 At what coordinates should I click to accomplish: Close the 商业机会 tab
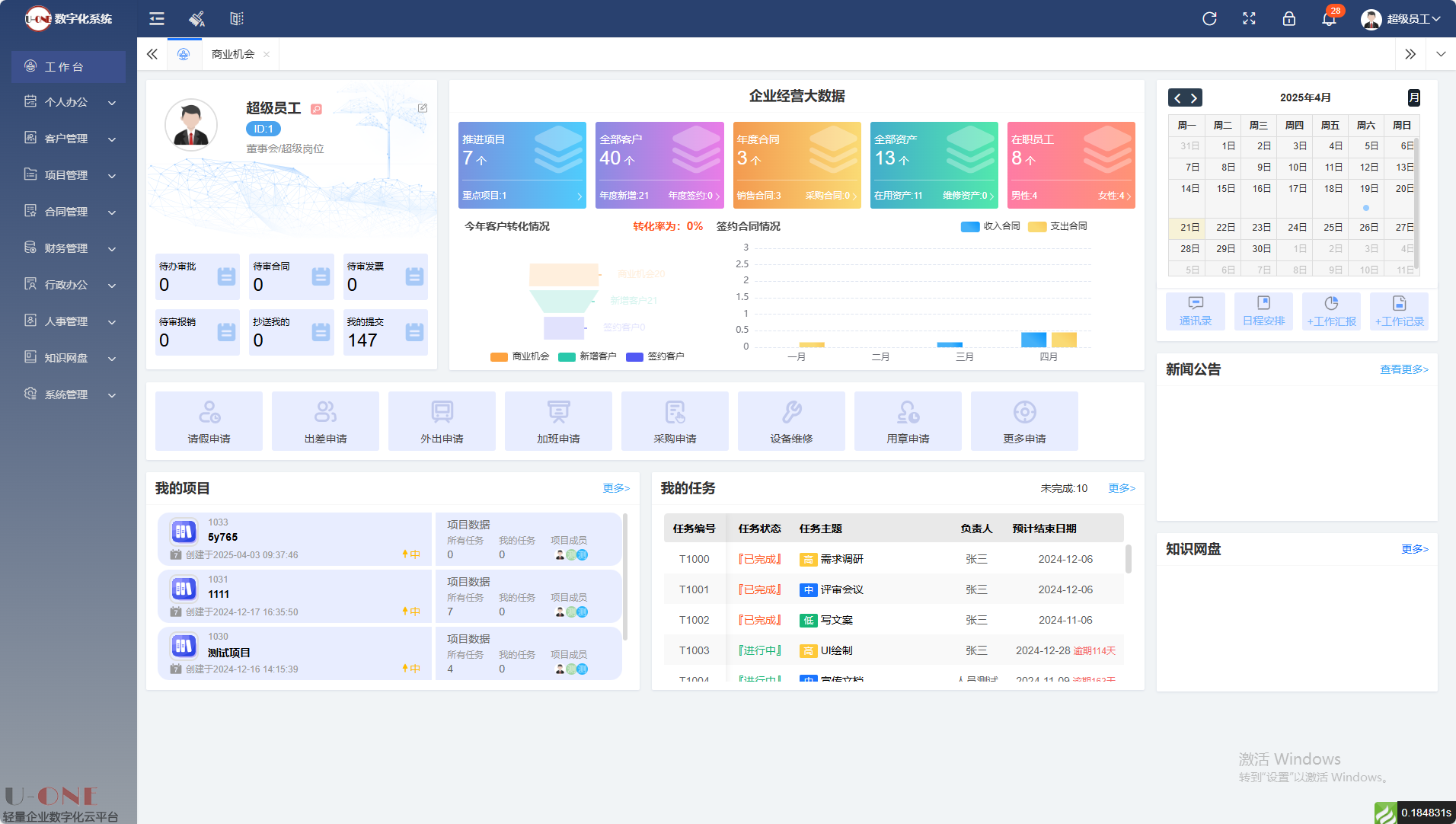(267, 54)
